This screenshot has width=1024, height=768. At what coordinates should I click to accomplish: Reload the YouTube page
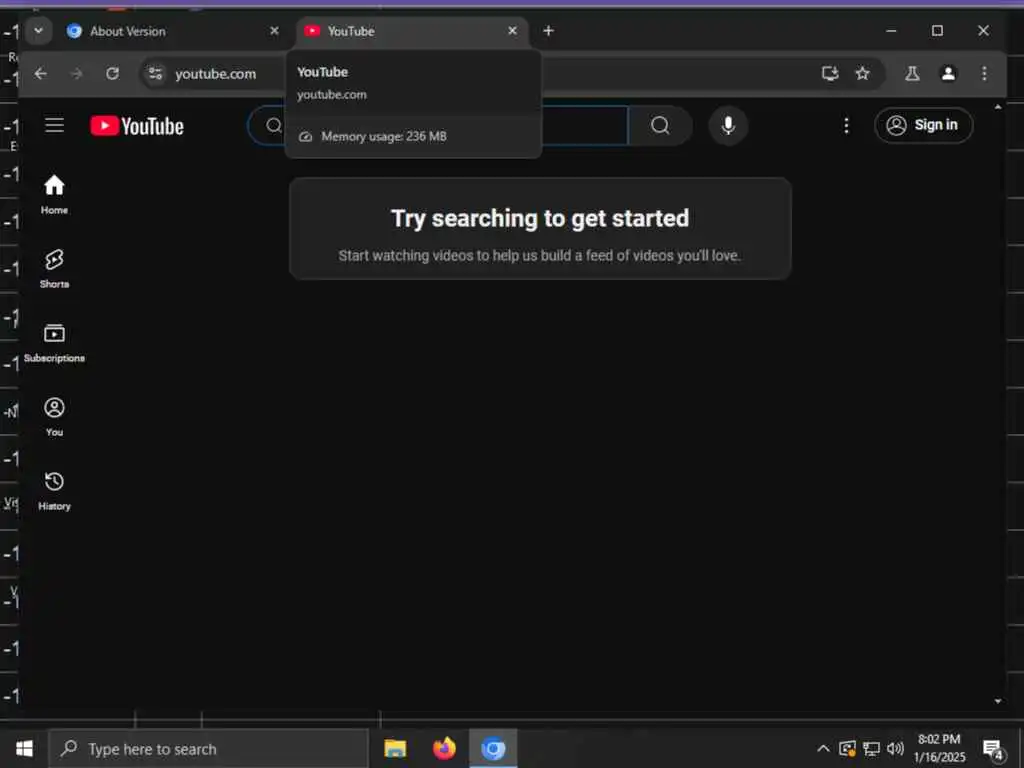112,74
